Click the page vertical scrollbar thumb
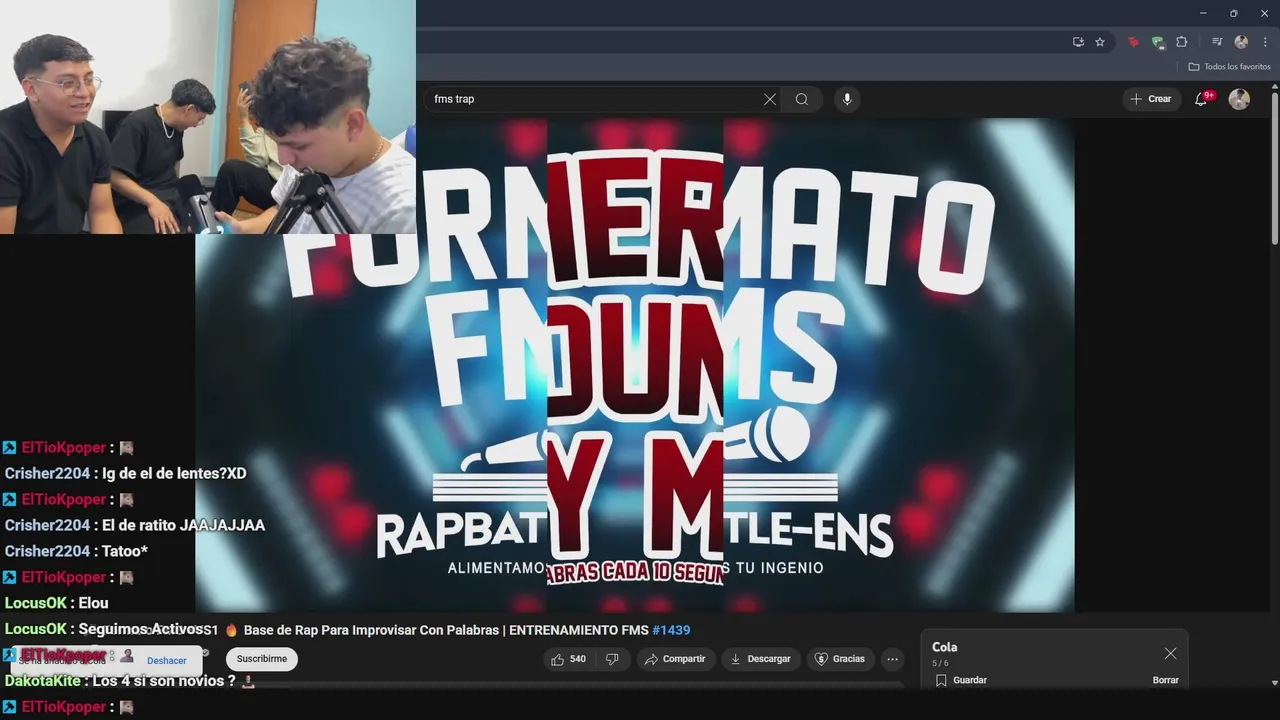The height and width of the screenshot is (720, 1280). pos(1274,167)
